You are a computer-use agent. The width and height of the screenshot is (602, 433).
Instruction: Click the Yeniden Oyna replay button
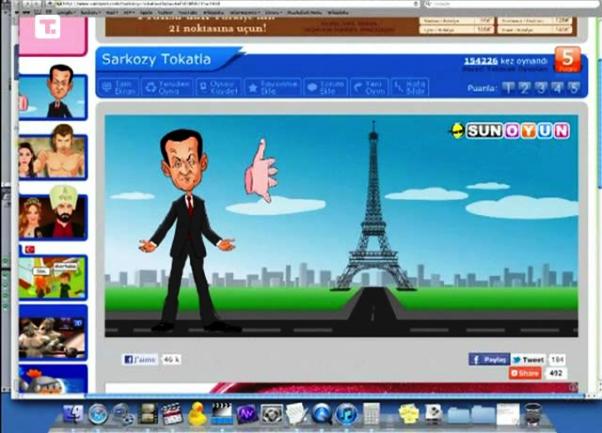coord(167,88)
